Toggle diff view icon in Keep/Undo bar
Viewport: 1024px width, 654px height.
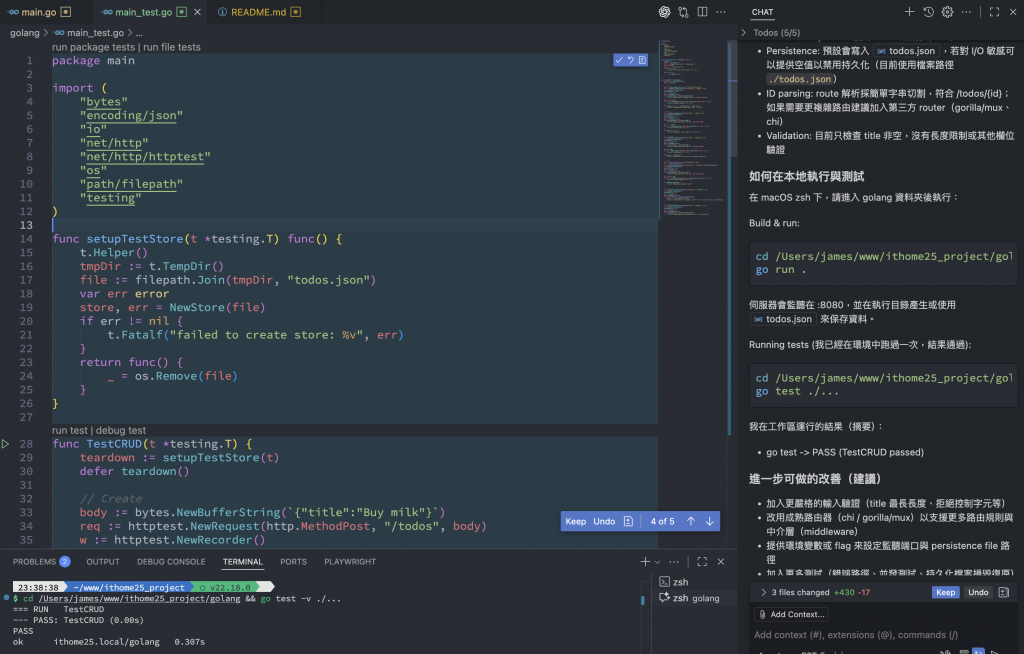click(x=628, y=521)
